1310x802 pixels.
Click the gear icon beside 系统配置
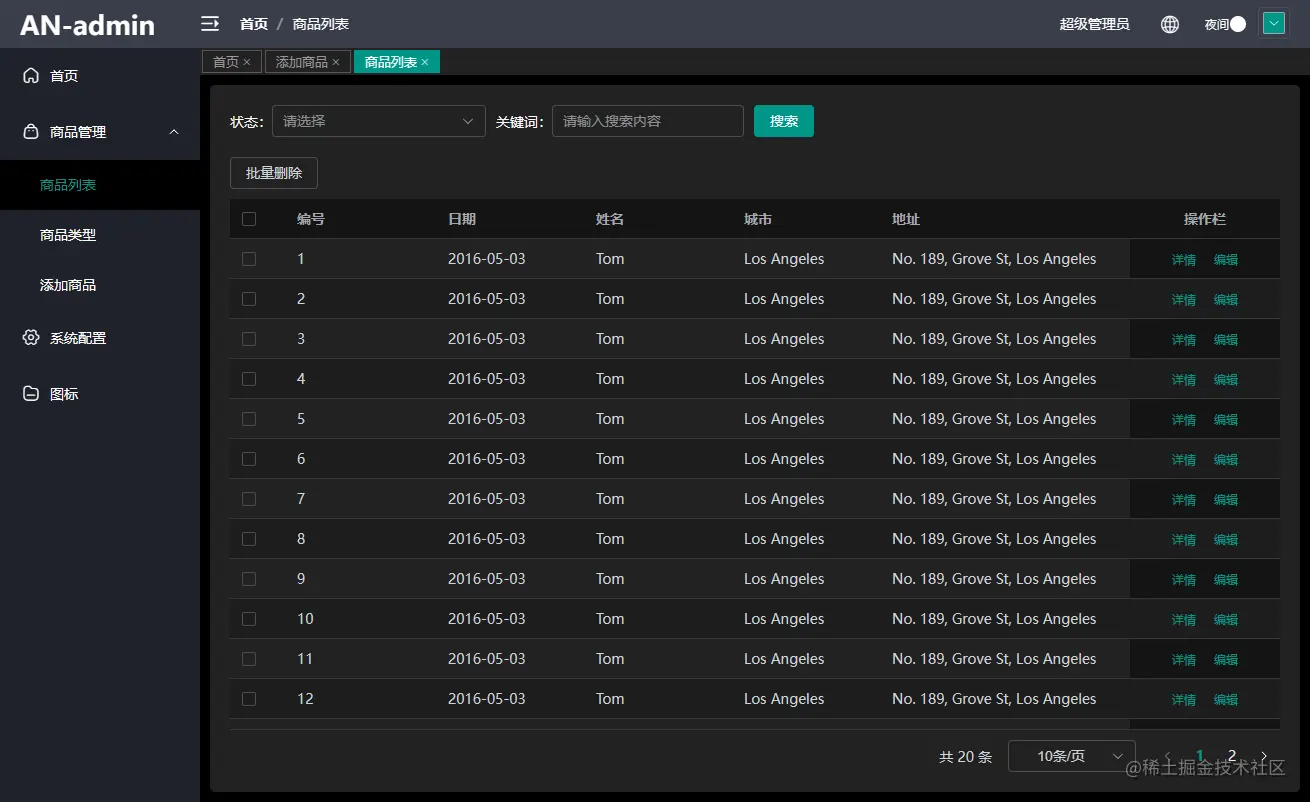(31, 338)
